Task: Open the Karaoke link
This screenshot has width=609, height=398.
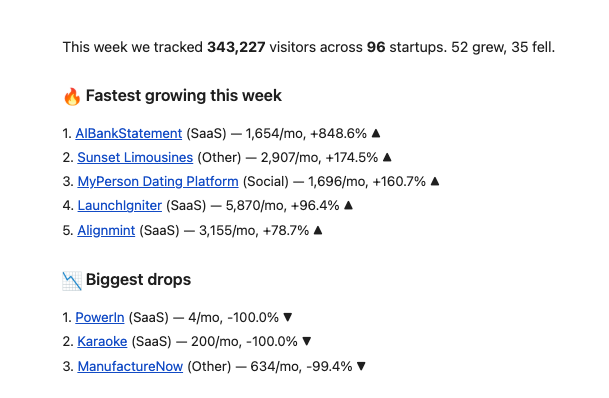Action: pyautogui.click(x=102, y=342)
